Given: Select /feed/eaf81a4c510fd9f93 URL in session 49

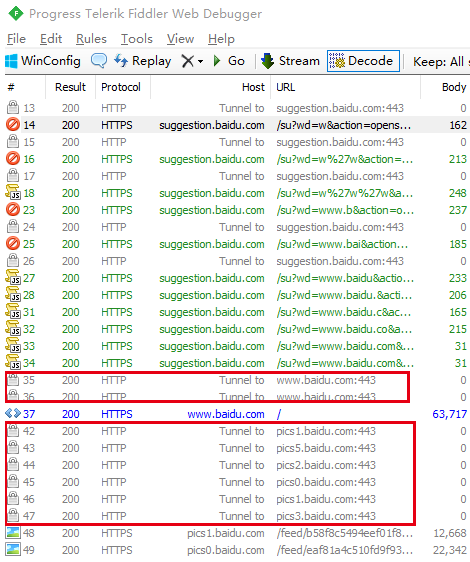Looking at the screenshot, I should tap(345, 550).
